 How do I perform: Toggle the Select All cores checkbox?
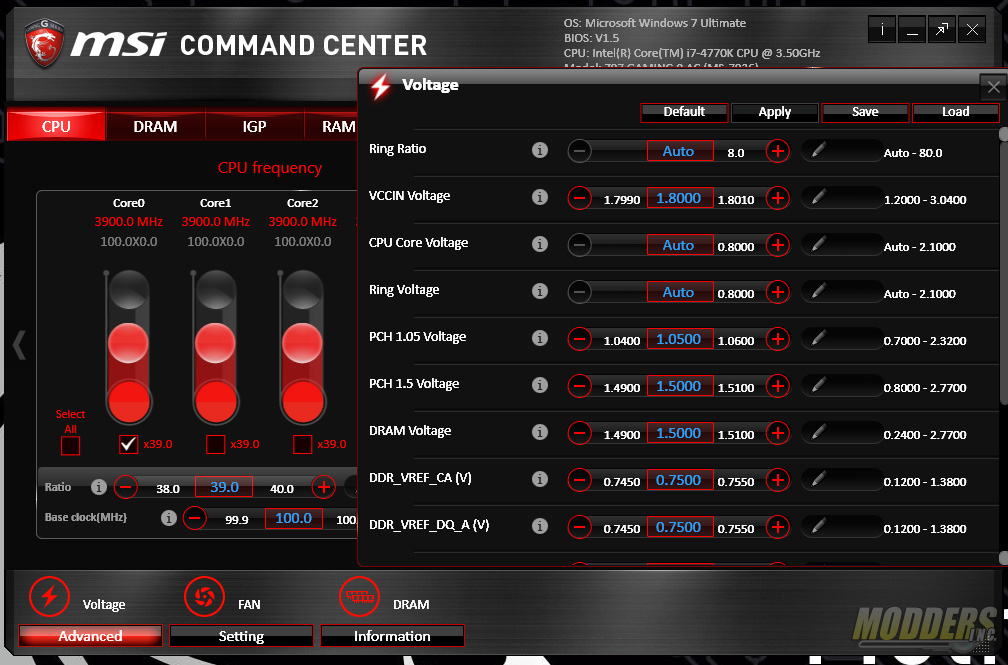(70, 445)
